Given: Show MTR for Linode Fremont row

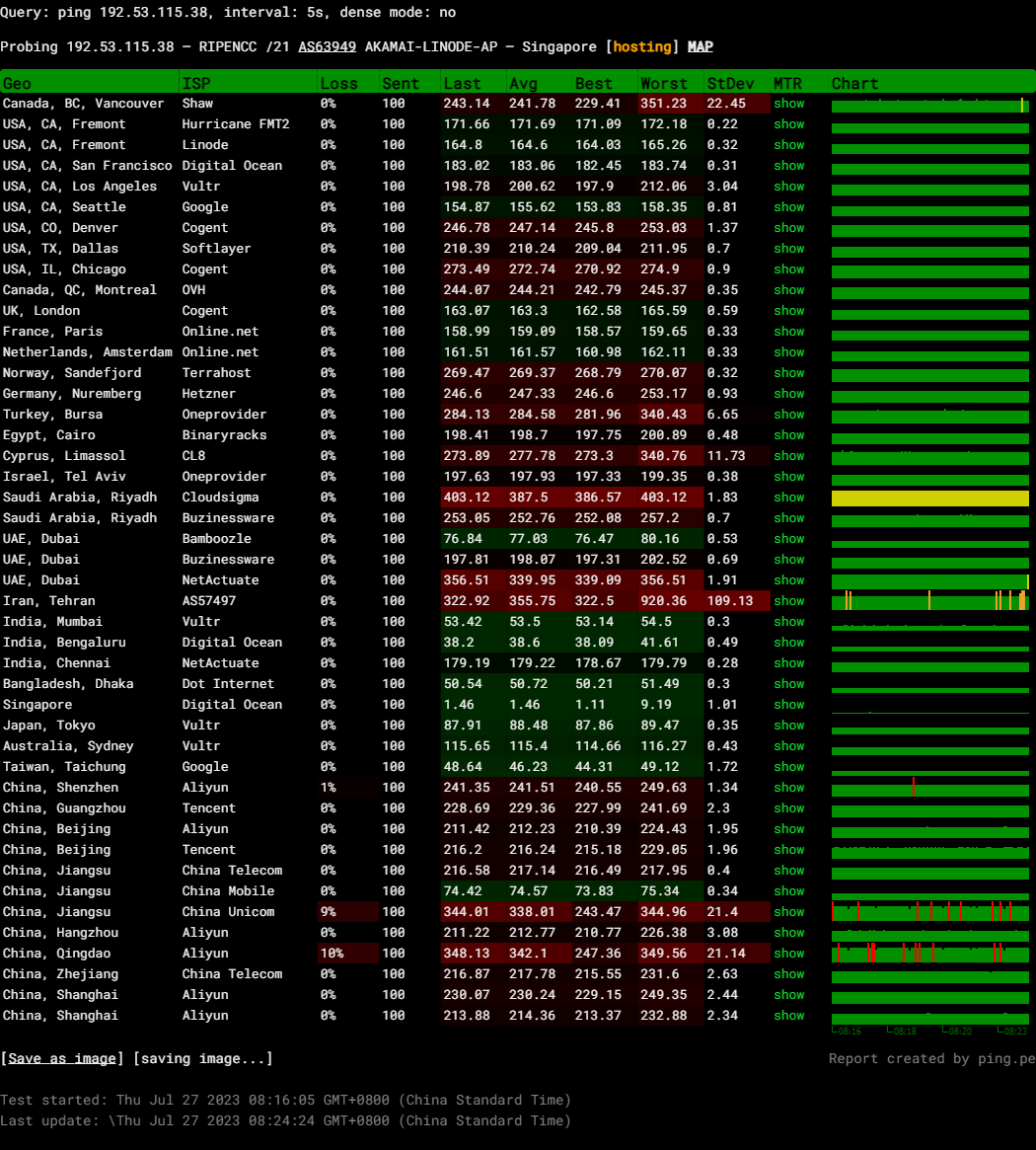Looking at the screenshot, I should click(x=789, y=144).
